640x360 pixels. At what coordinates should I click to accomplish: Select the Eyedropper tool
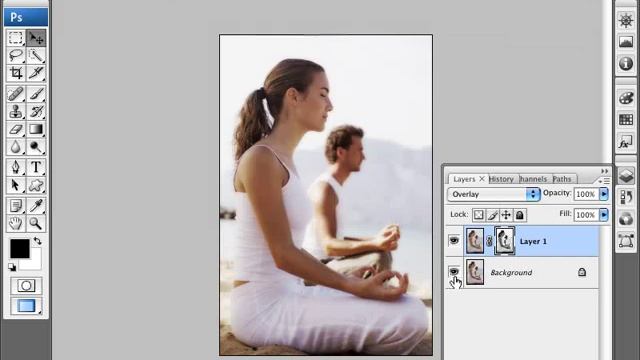point(36,206)
